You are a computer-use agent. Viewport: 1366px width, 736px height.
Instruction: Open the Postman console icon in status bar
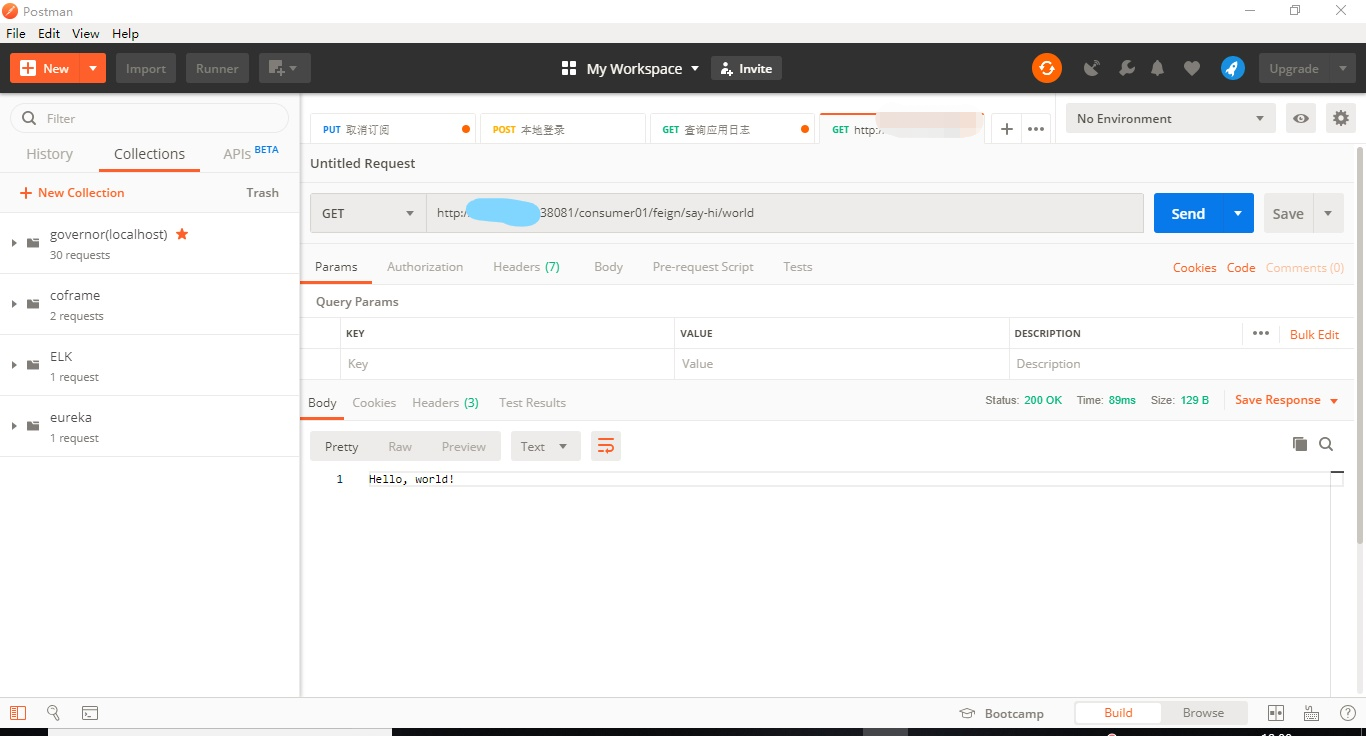point(90,713)
